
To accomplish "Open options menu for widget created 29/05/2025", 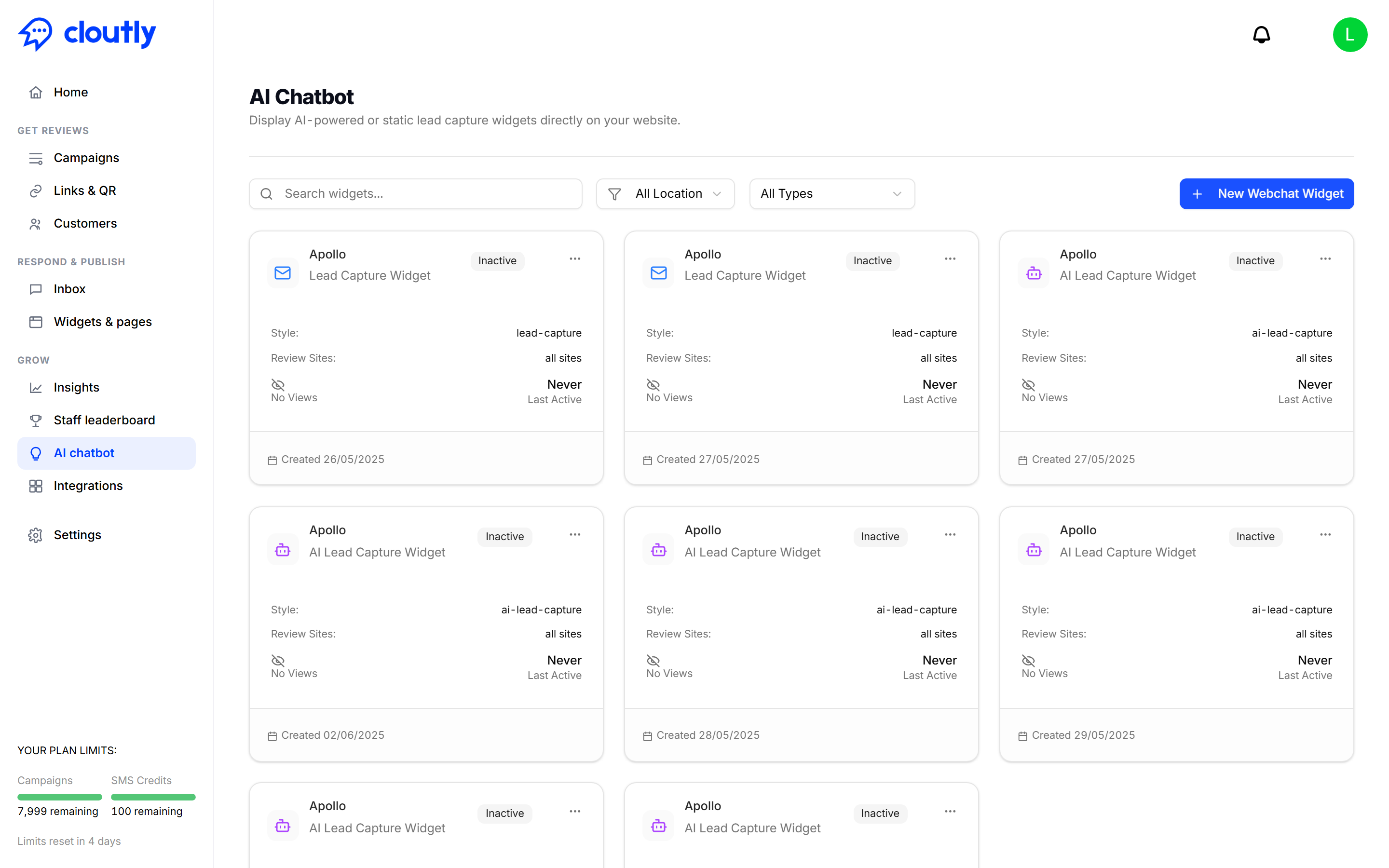I will tap(1325, 534).
